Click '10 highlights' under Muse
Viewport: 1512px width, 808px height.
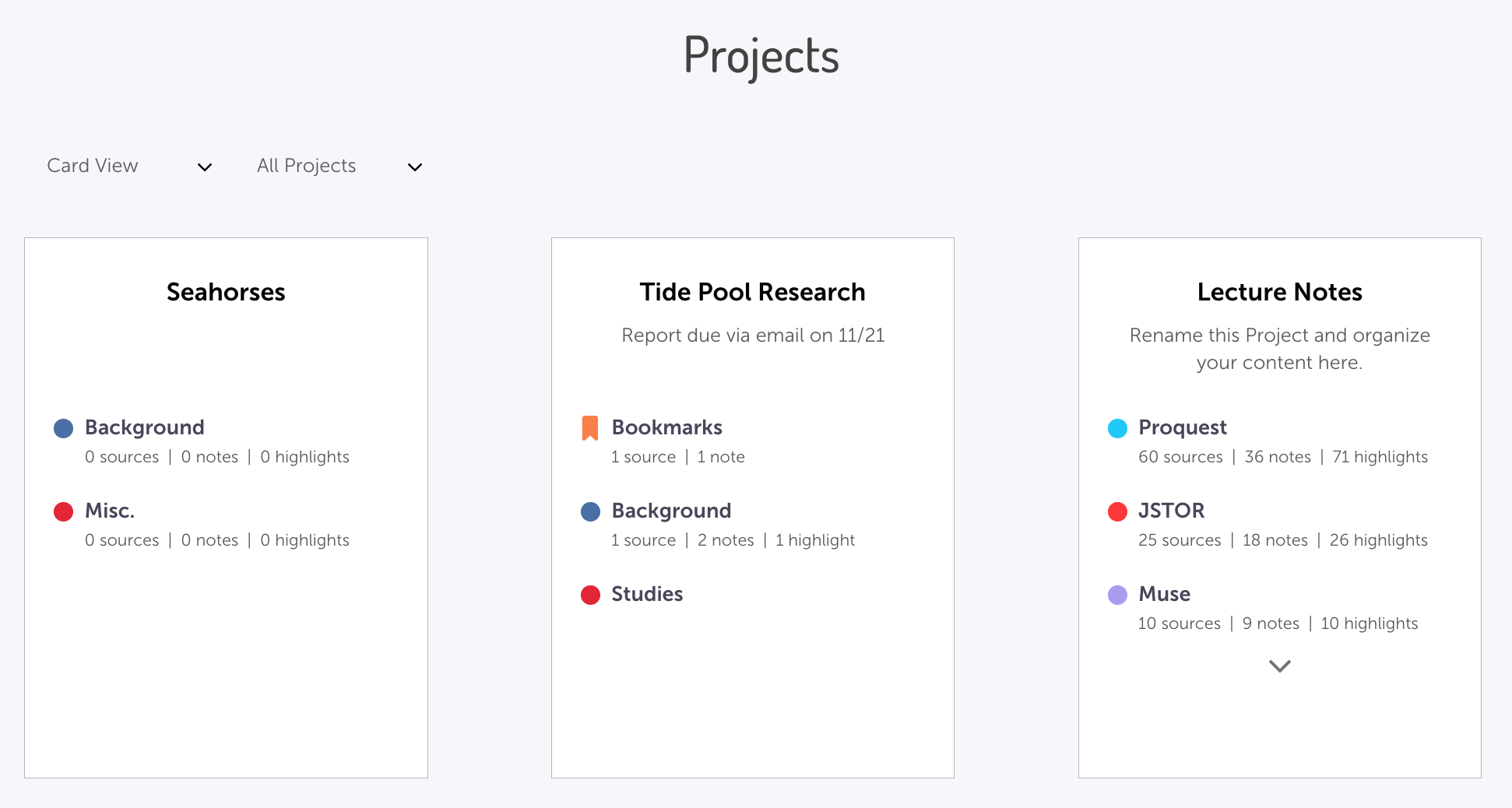click(x=1369, y=624)
